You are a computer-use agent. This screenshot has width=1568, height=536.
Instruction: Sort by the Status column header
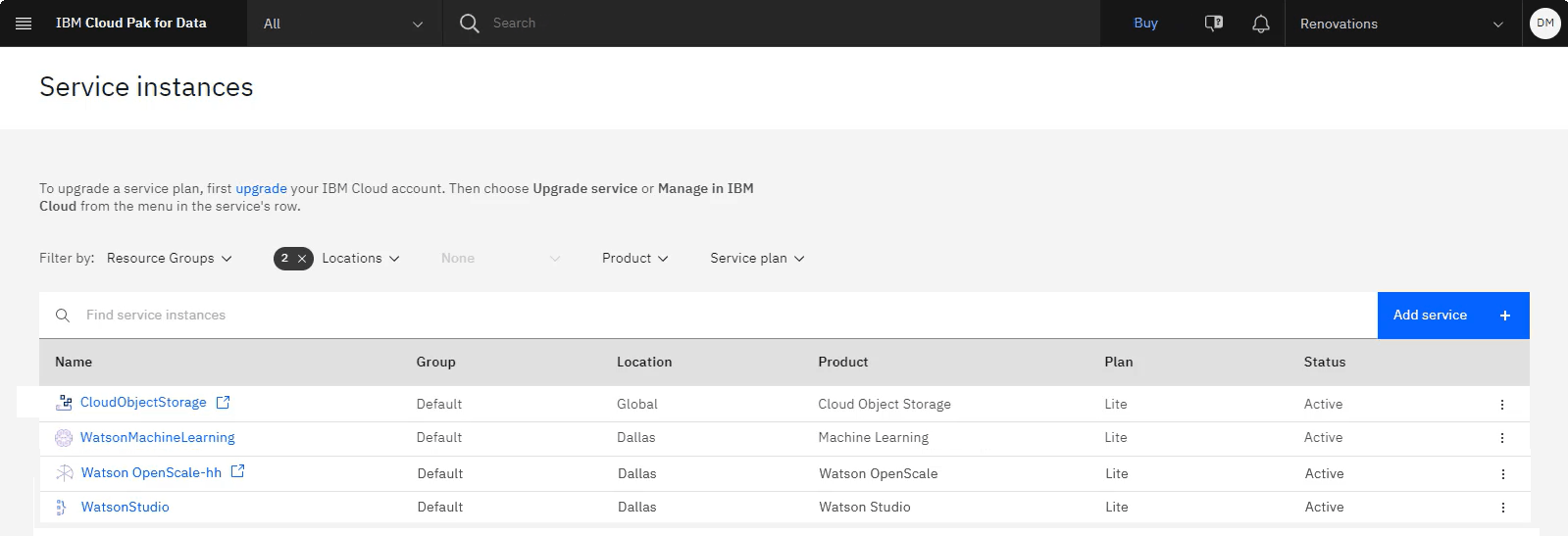click(1325, 363)
